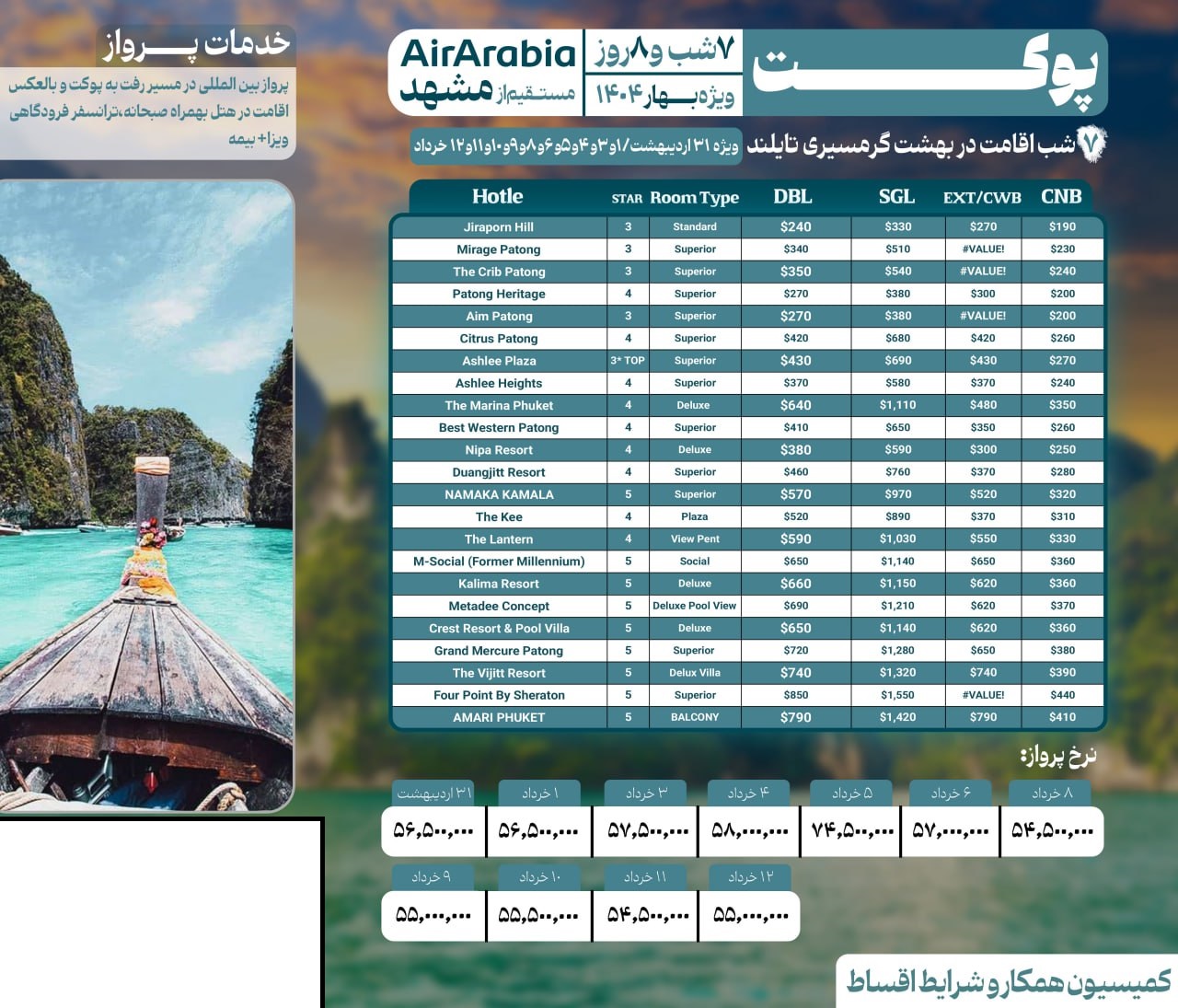Click The Vijitt Resort hotel name
Image resolution: width=1178 pixels, height=1008 pixels.
(499, 673)
